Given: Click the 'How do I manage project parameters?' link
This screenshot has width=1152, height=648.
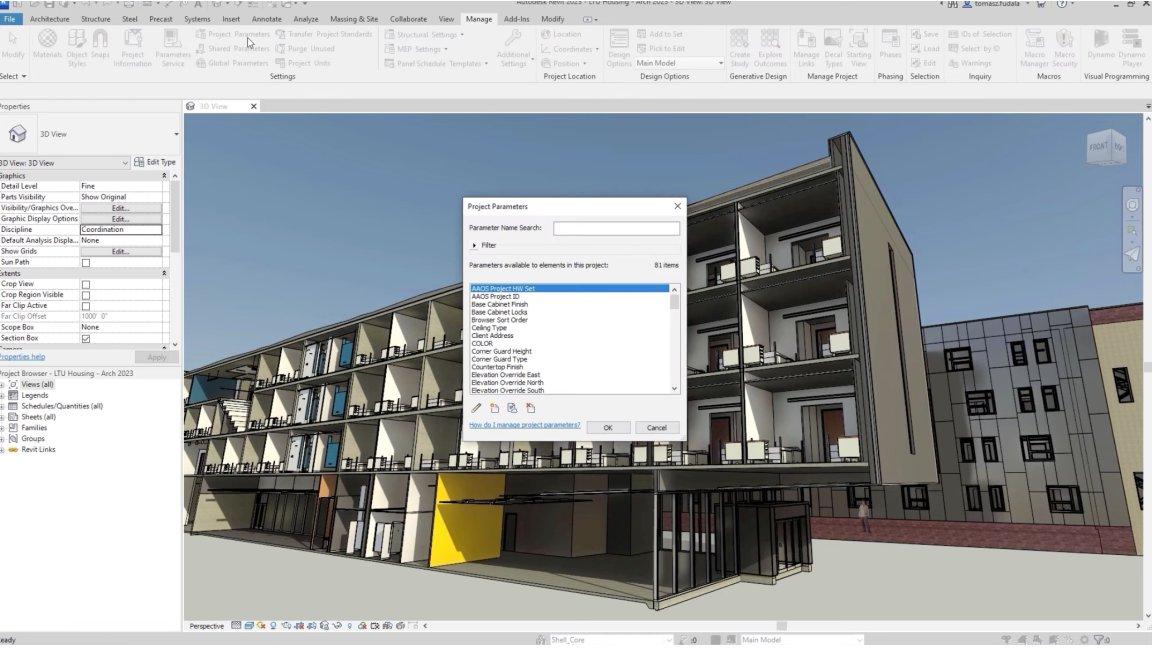Looking at the screenshot, I should point(524,424).
